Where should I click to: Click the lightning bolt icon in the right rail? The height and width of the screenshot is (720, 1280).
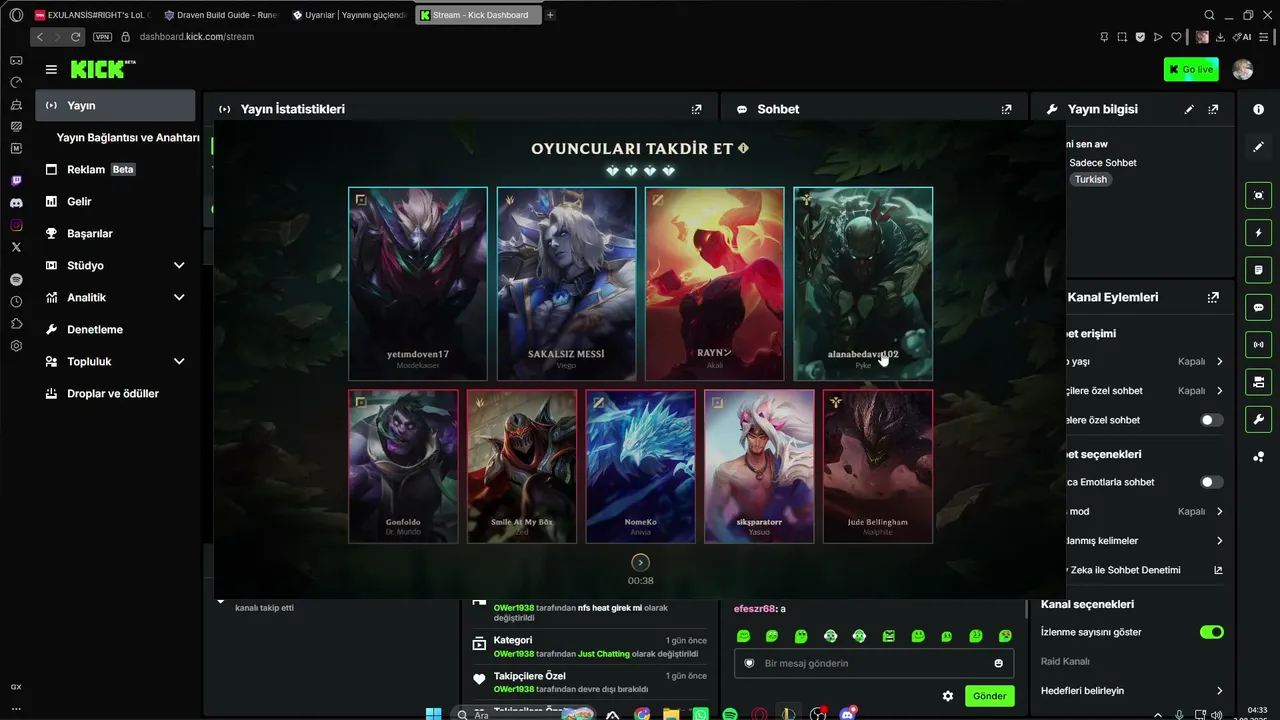pos(1258,233)
